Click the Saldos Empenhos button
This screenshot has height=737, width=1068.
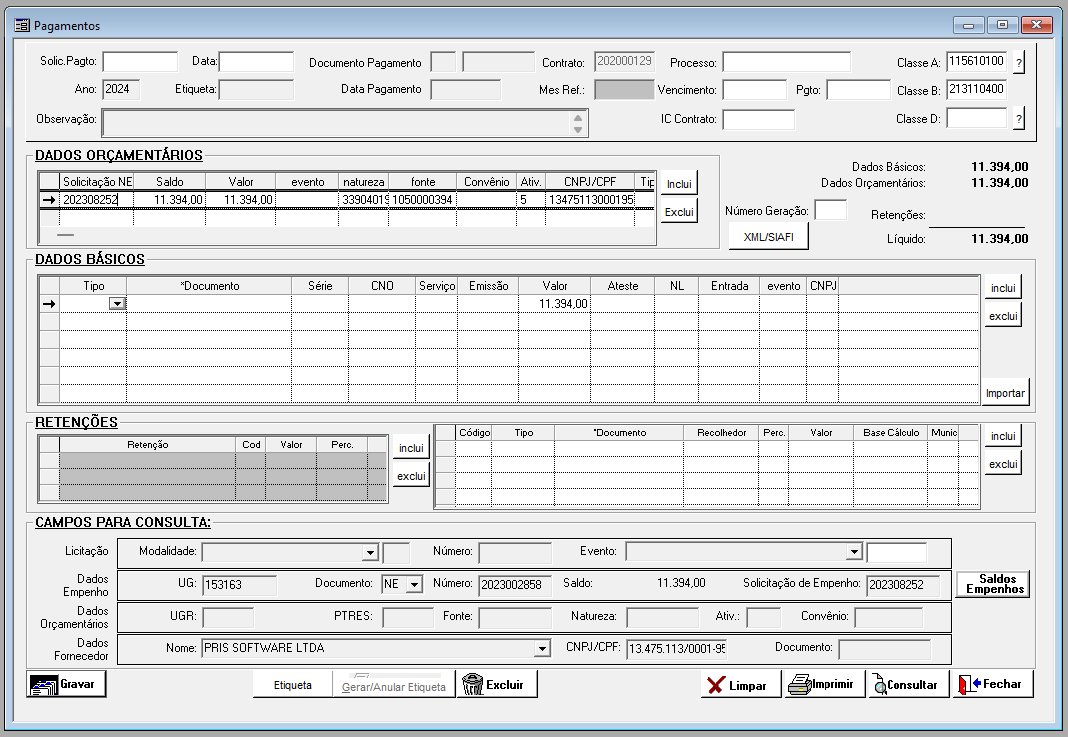point(993,584)
